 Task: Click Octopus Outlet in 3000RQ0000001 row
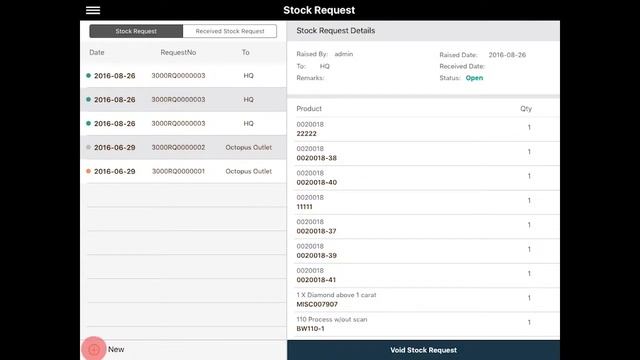point(249,171)
